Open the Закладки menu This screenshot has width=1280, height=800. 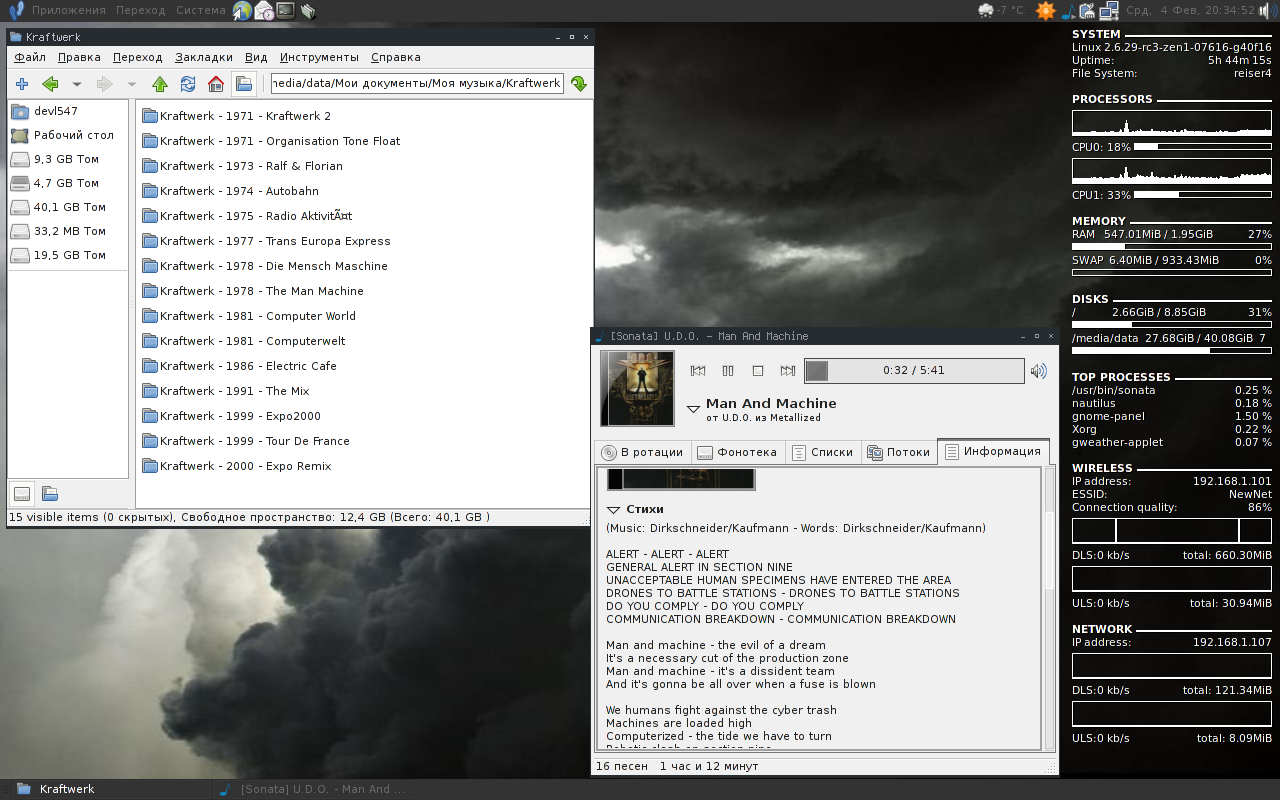point(203,57)
